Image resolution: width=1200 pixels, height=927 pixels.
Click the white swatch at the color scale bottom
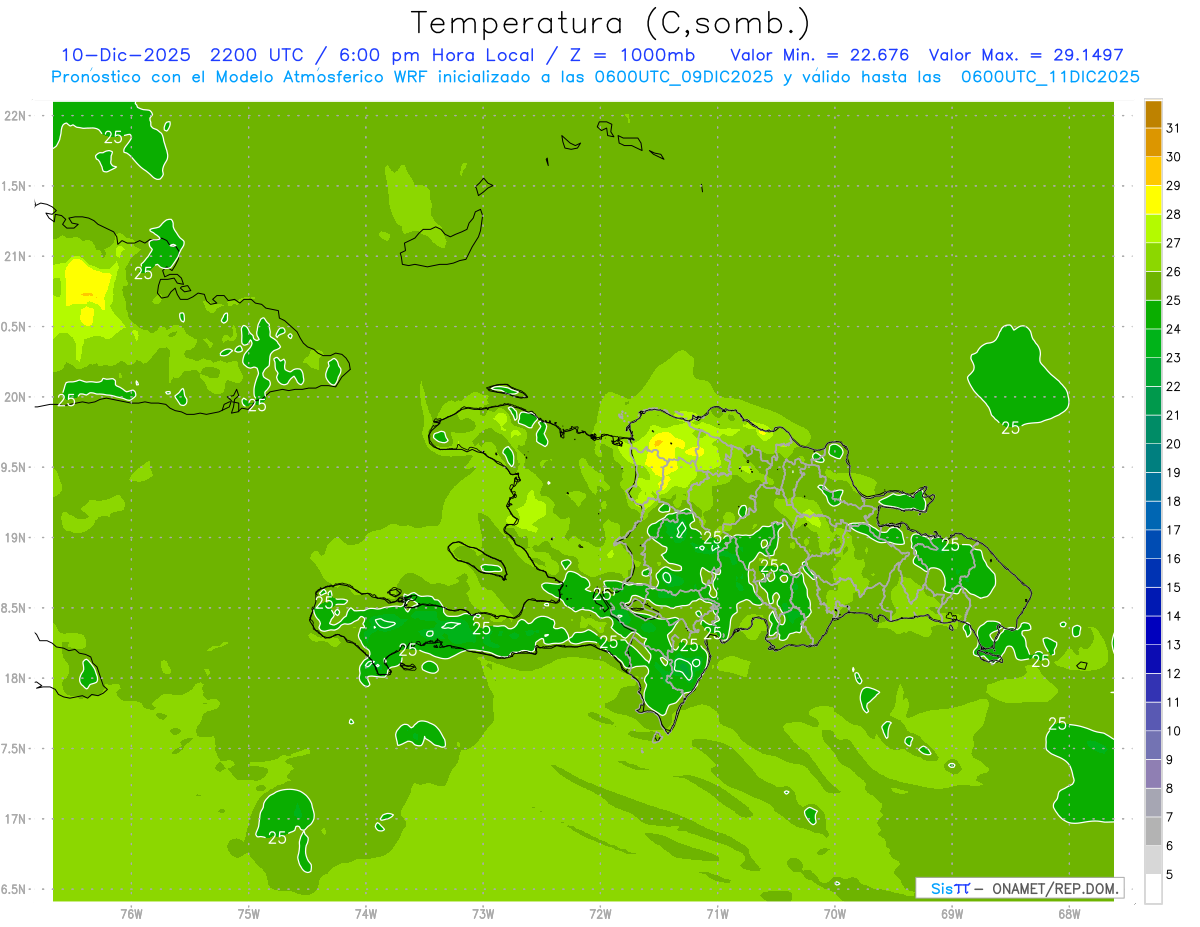point(1153,889)
